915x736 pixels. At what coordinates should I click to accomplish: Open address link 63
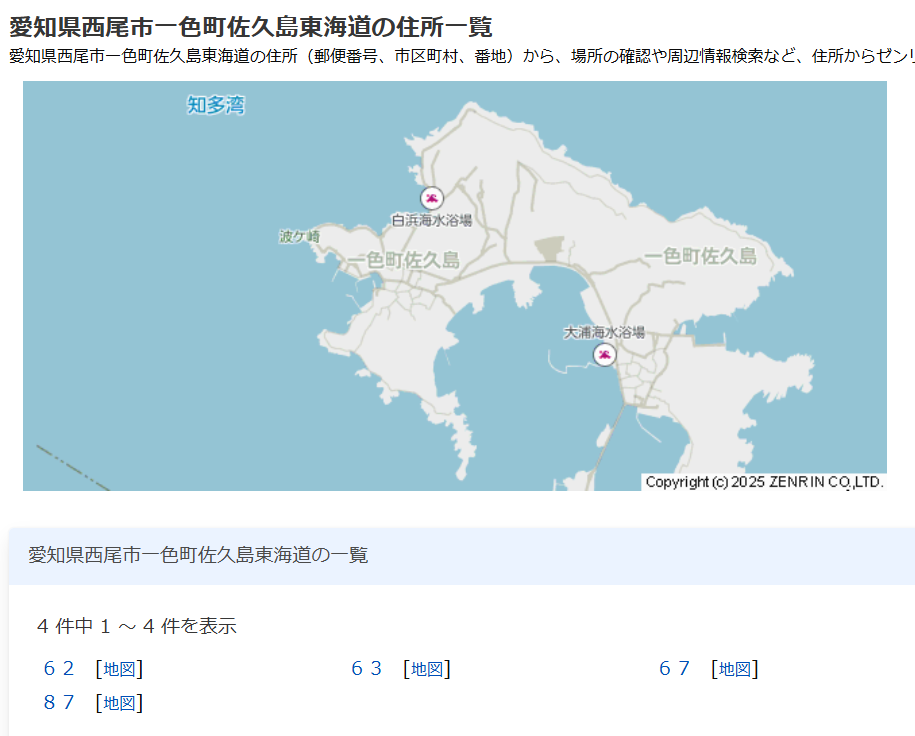coord(366,668)
